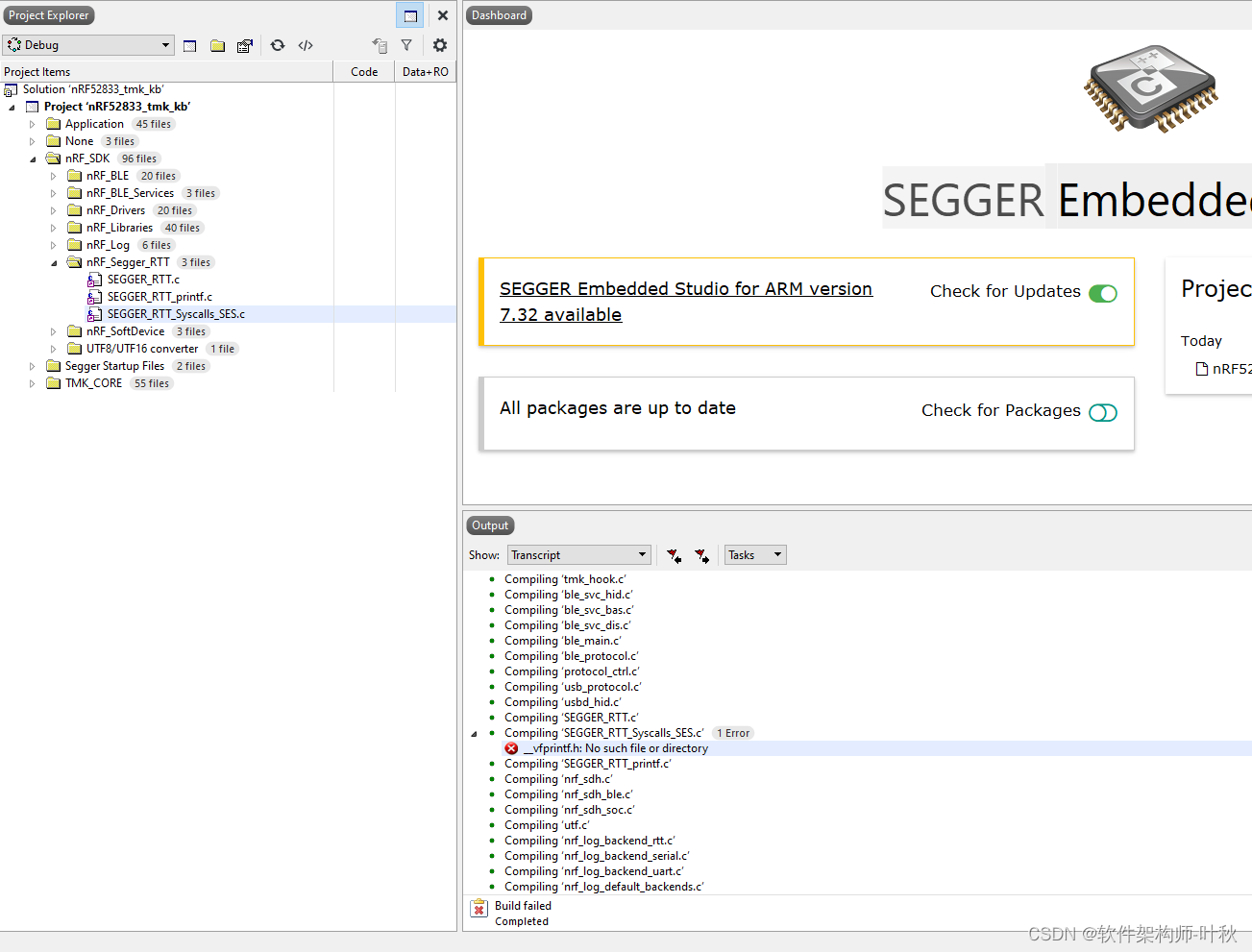Go to previous error icon in Output
The width and height of the screenshot is (1252, 952).
[675, 555]
